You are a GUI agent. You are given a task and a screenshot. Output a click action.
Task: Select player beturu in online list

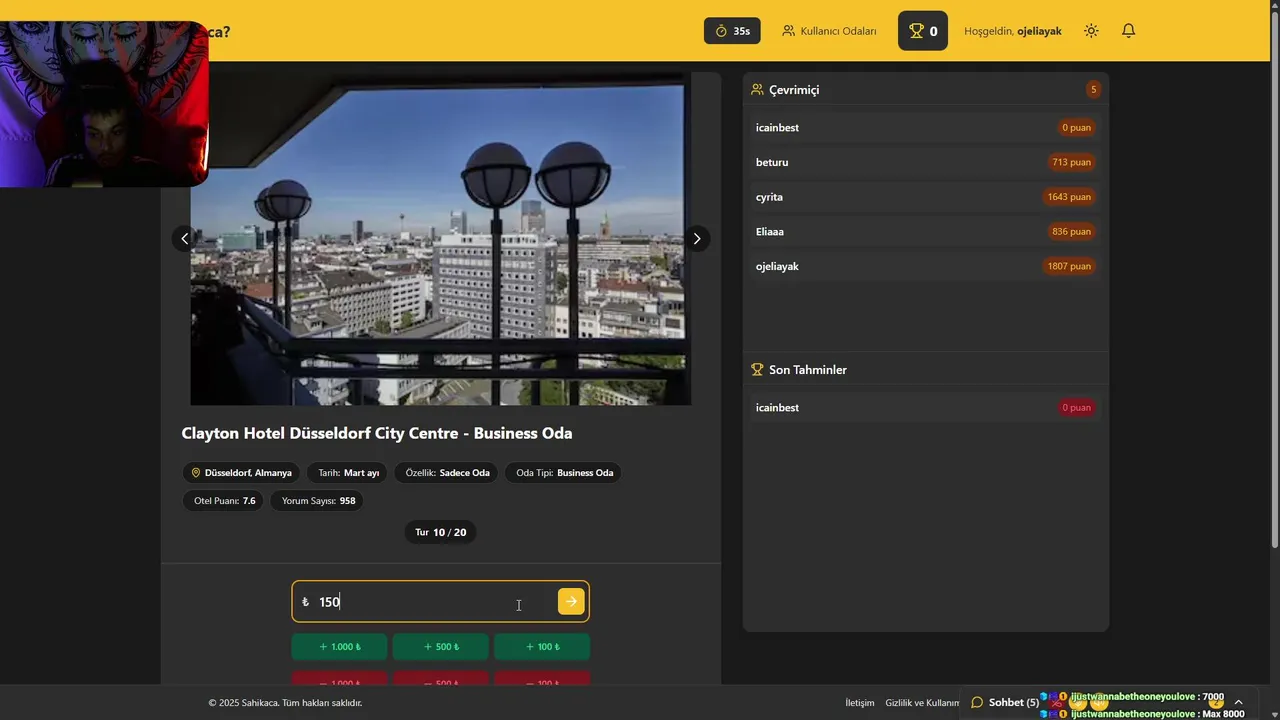(x=925, y=162)
